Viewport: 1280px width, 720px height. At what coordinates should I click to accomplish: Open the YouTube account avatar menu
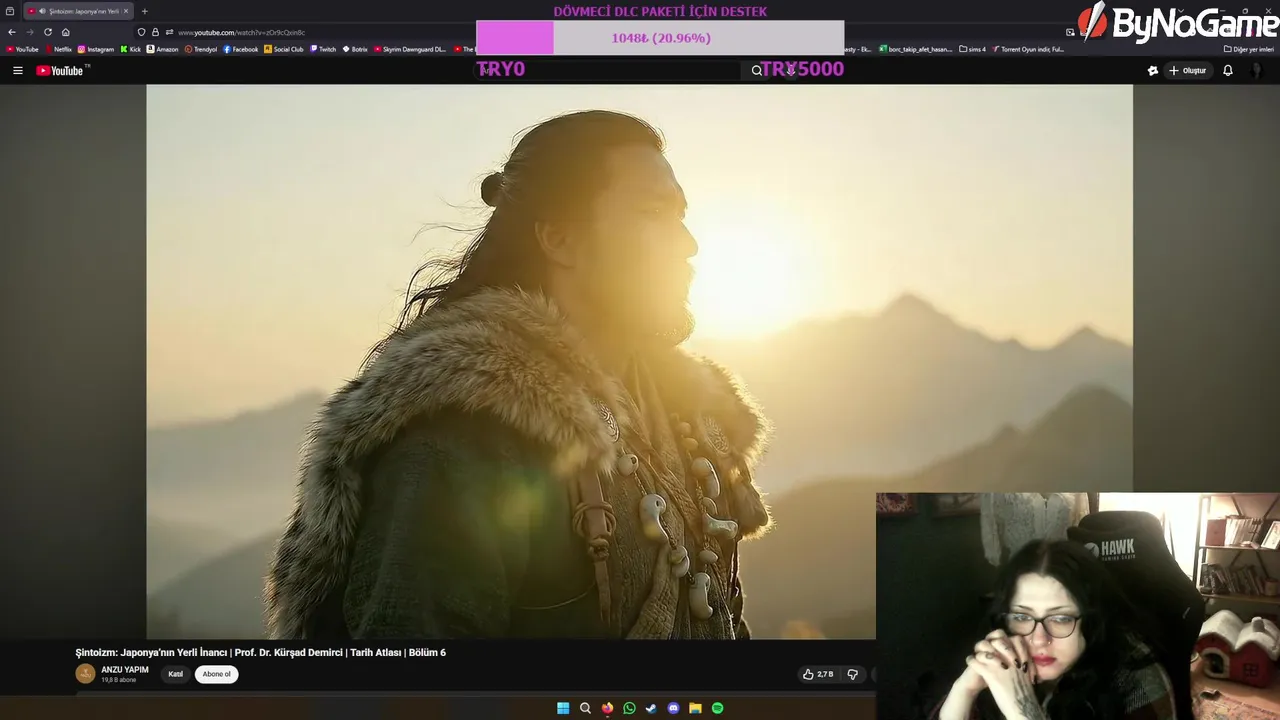1257,71
